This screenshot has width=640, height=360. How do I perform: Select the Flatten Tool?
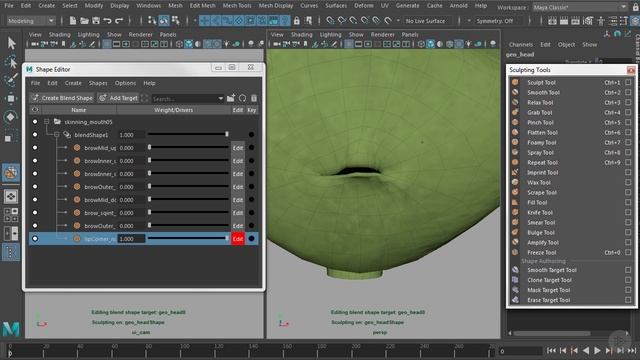coord(542,132)
